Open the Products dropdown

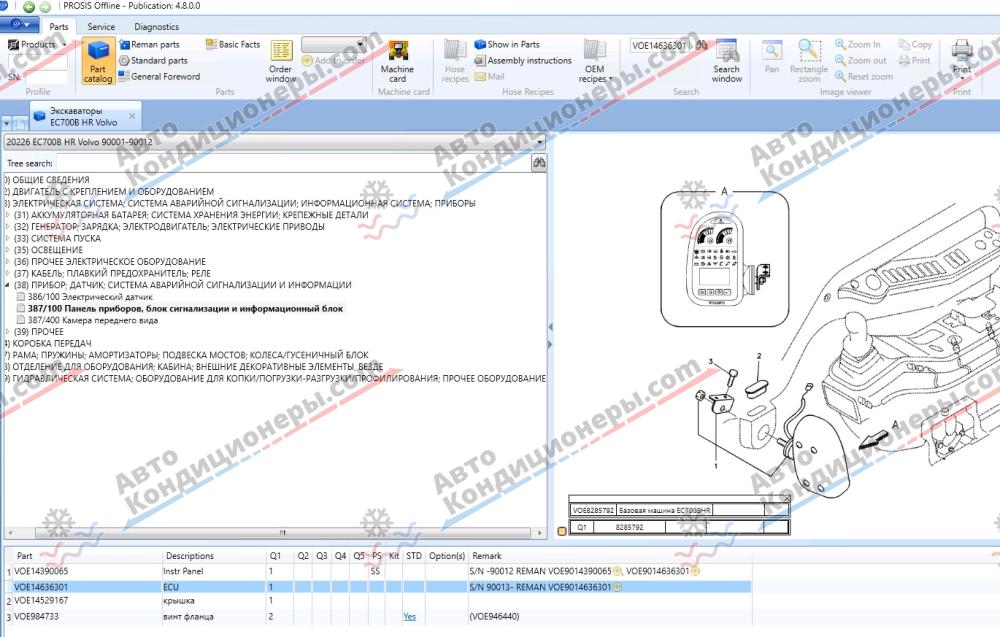tap(37, 45)
